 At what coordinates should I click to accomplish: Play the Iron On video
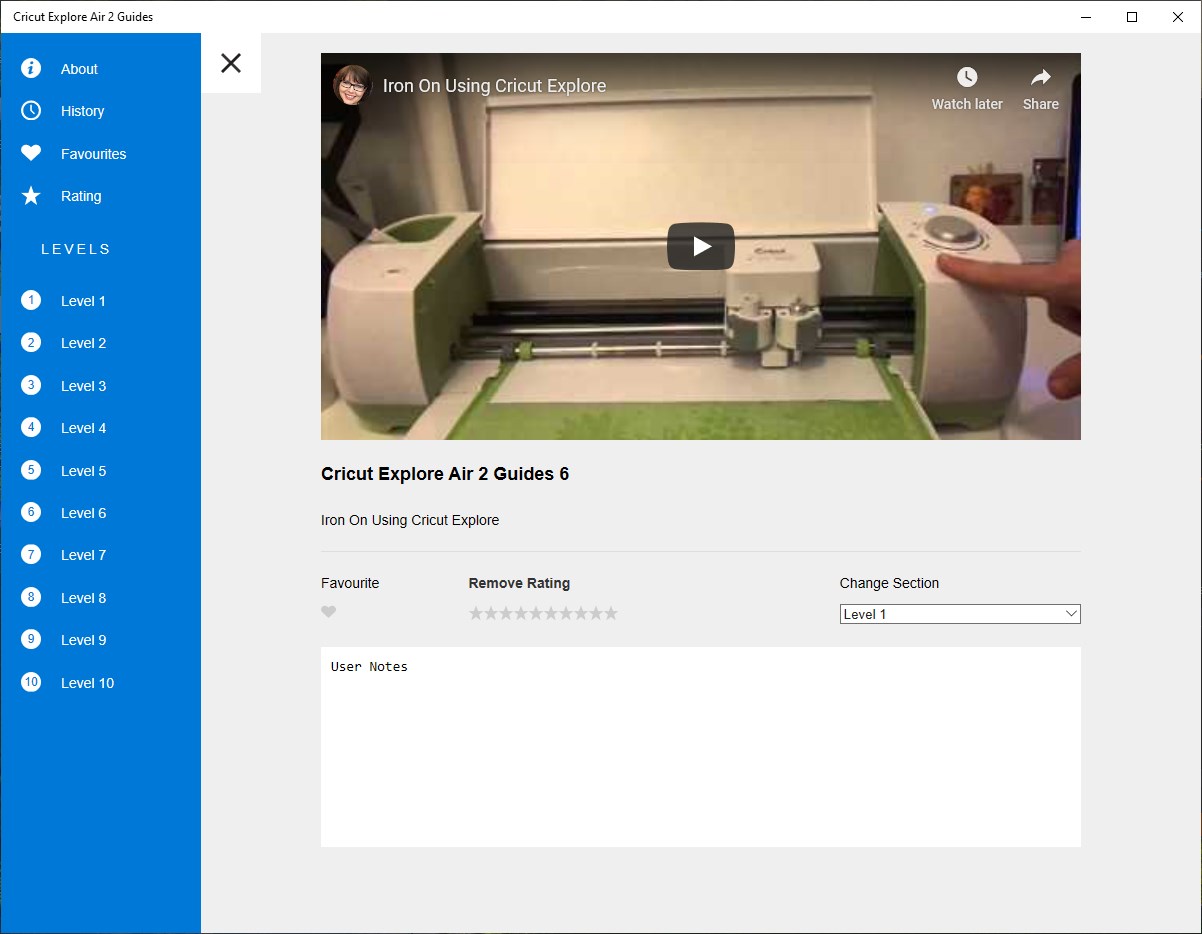pos(701,246)
